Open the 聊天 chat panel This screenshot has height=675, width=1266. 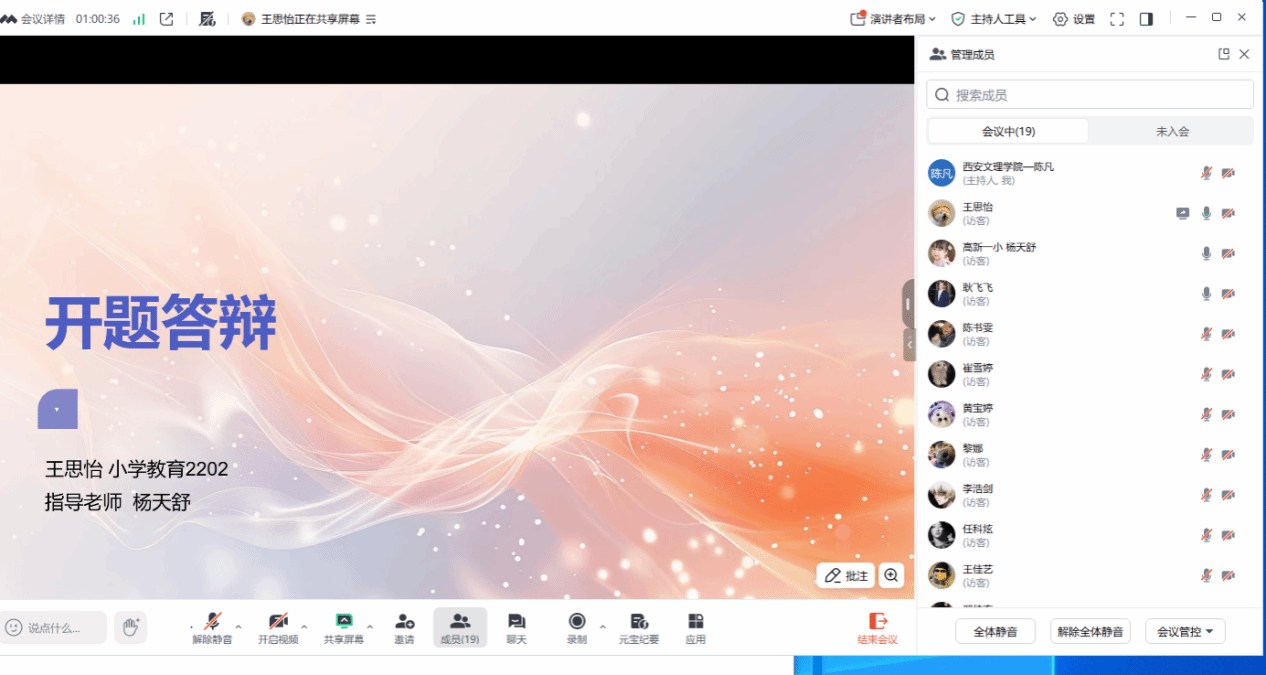click(516, 622)
